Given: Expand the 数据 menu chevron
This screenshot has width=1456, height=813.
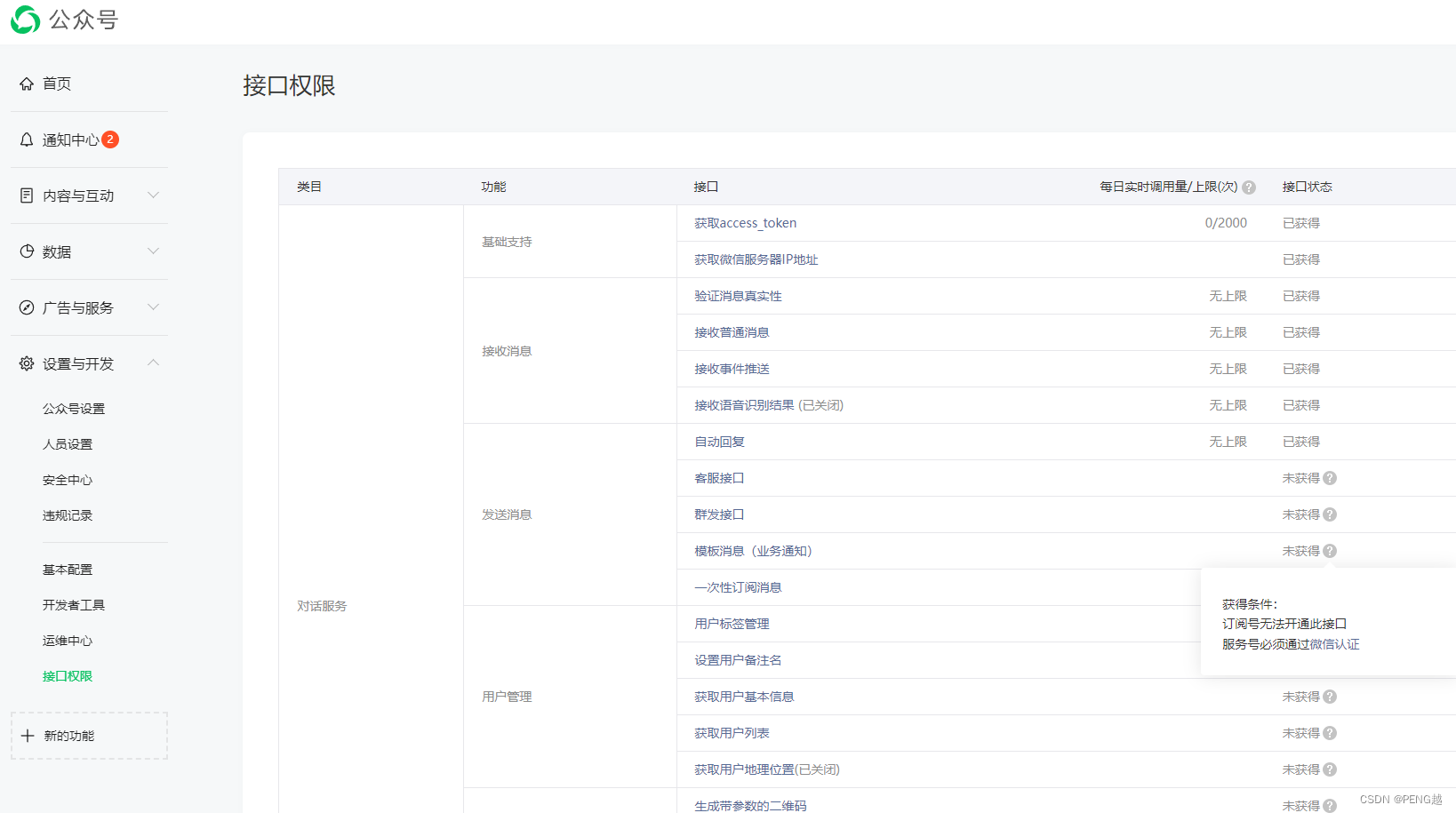Looking at the screenshot, I should point(153,251).
